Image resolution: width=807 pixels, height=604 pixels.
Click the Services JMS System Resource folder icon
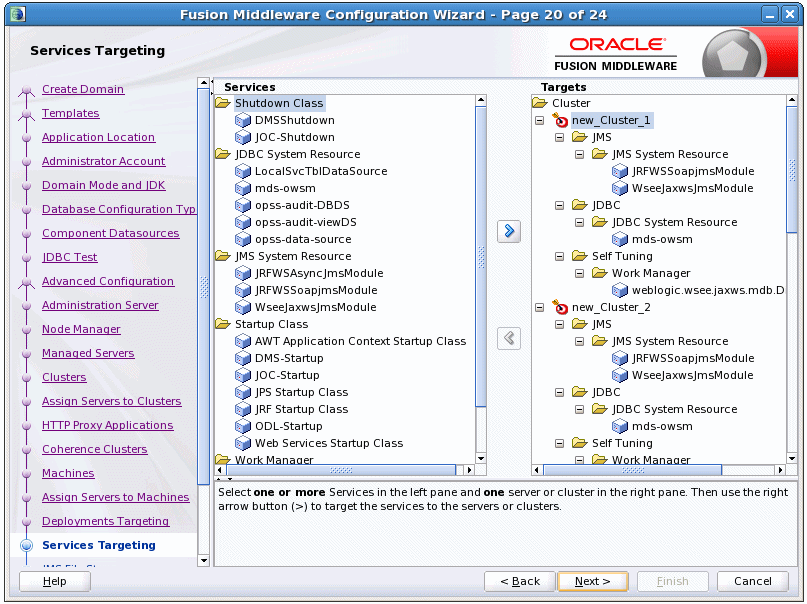point(223,256)
